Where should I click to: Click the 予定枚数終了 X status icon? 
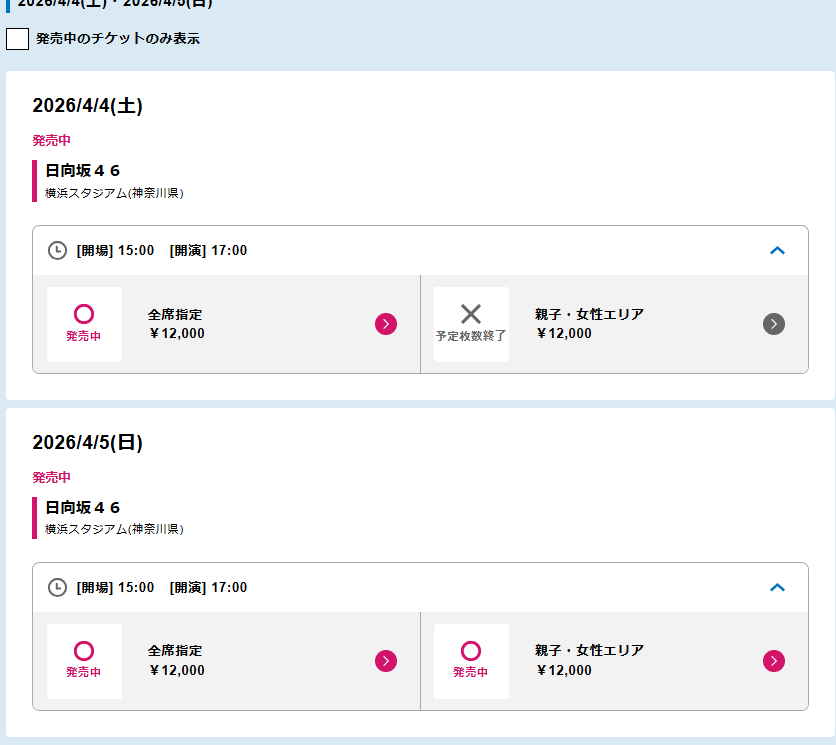471,315
